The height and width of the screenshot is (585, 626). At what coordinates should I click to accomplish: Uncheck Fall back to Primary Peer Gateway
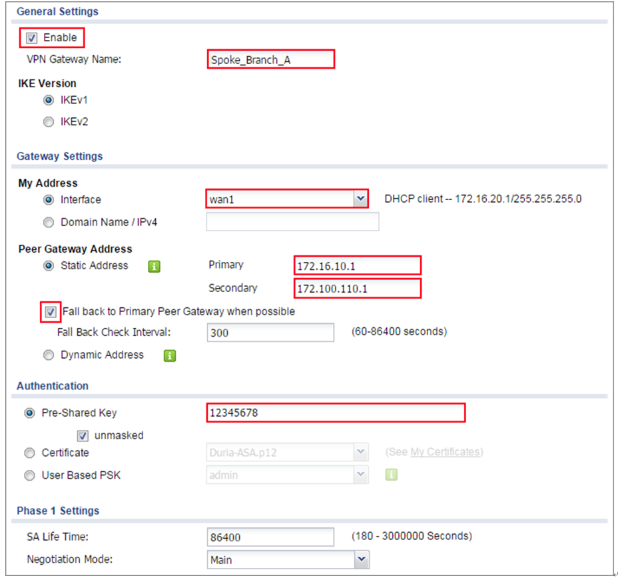(x=52, y=311)
